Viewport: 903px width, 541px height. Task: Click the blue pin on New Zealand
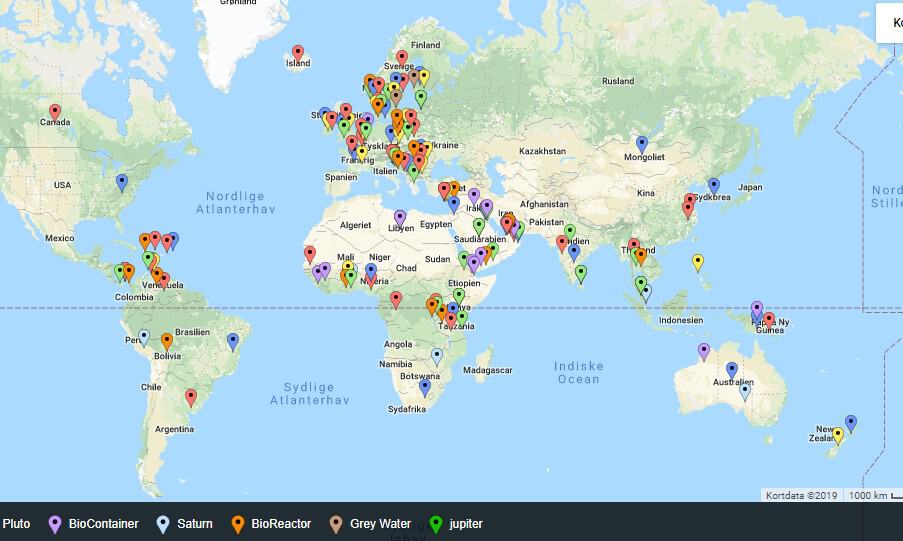851,424
